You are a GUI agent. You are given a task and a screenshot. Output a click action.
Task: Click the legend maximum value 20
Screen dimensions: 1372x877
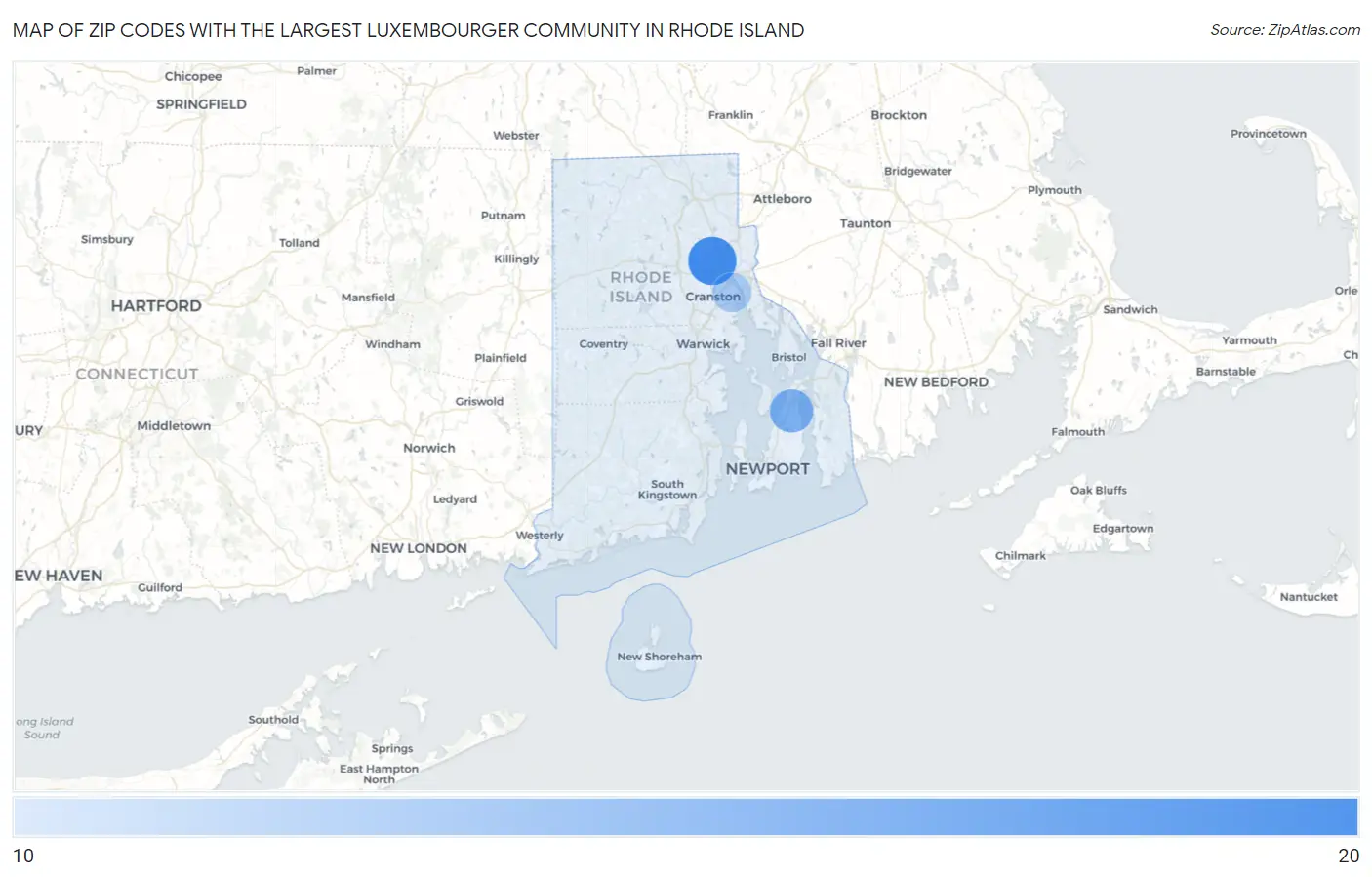click(1349, 856)
